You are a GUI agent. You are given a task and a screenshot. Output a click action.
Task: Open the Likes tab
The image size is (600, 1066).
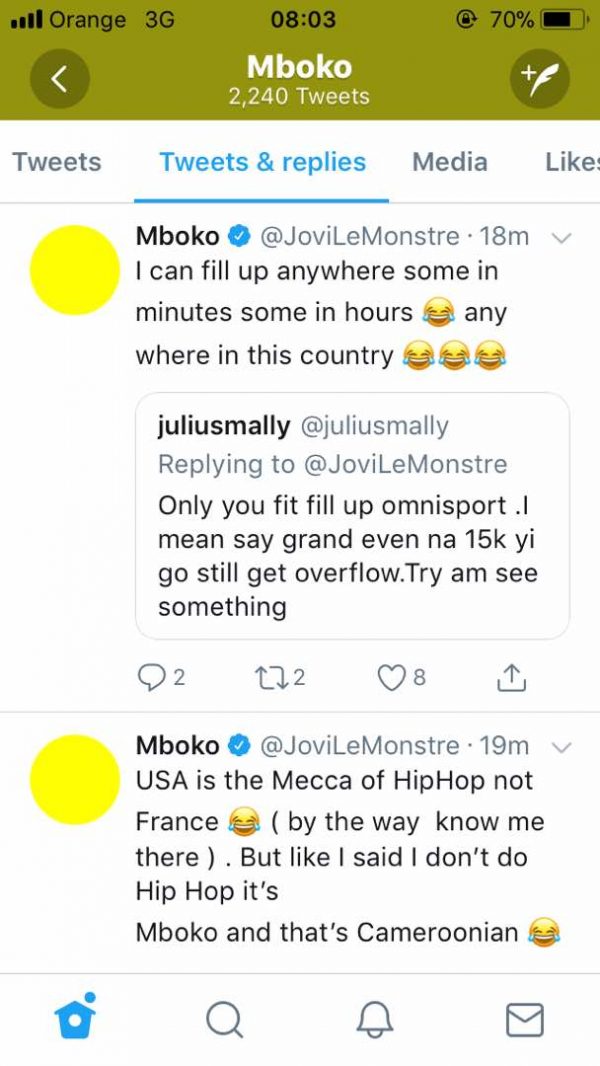coord(571,162)
